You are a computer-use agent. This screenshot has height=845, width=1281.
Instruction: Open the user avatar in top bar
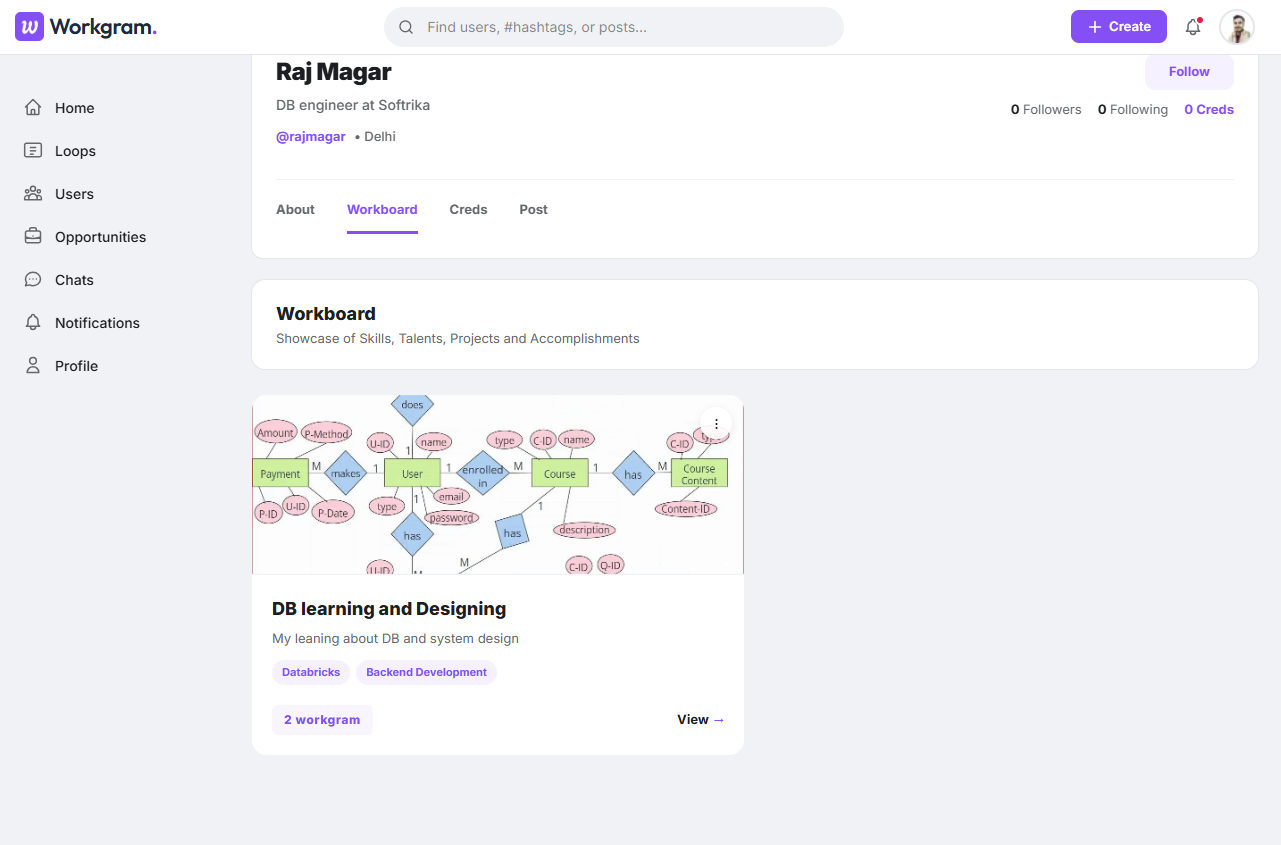[x=1237, y=27]
